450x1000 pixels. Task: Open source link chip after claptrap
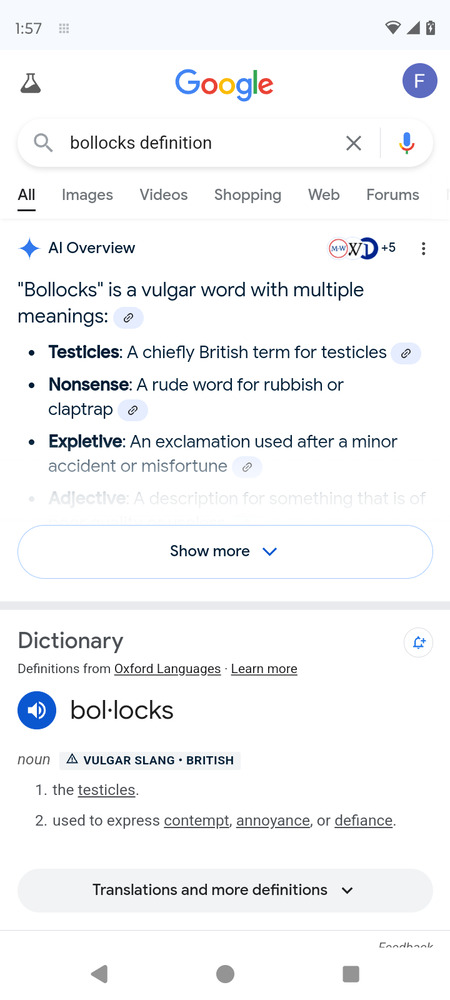[133, 410]
